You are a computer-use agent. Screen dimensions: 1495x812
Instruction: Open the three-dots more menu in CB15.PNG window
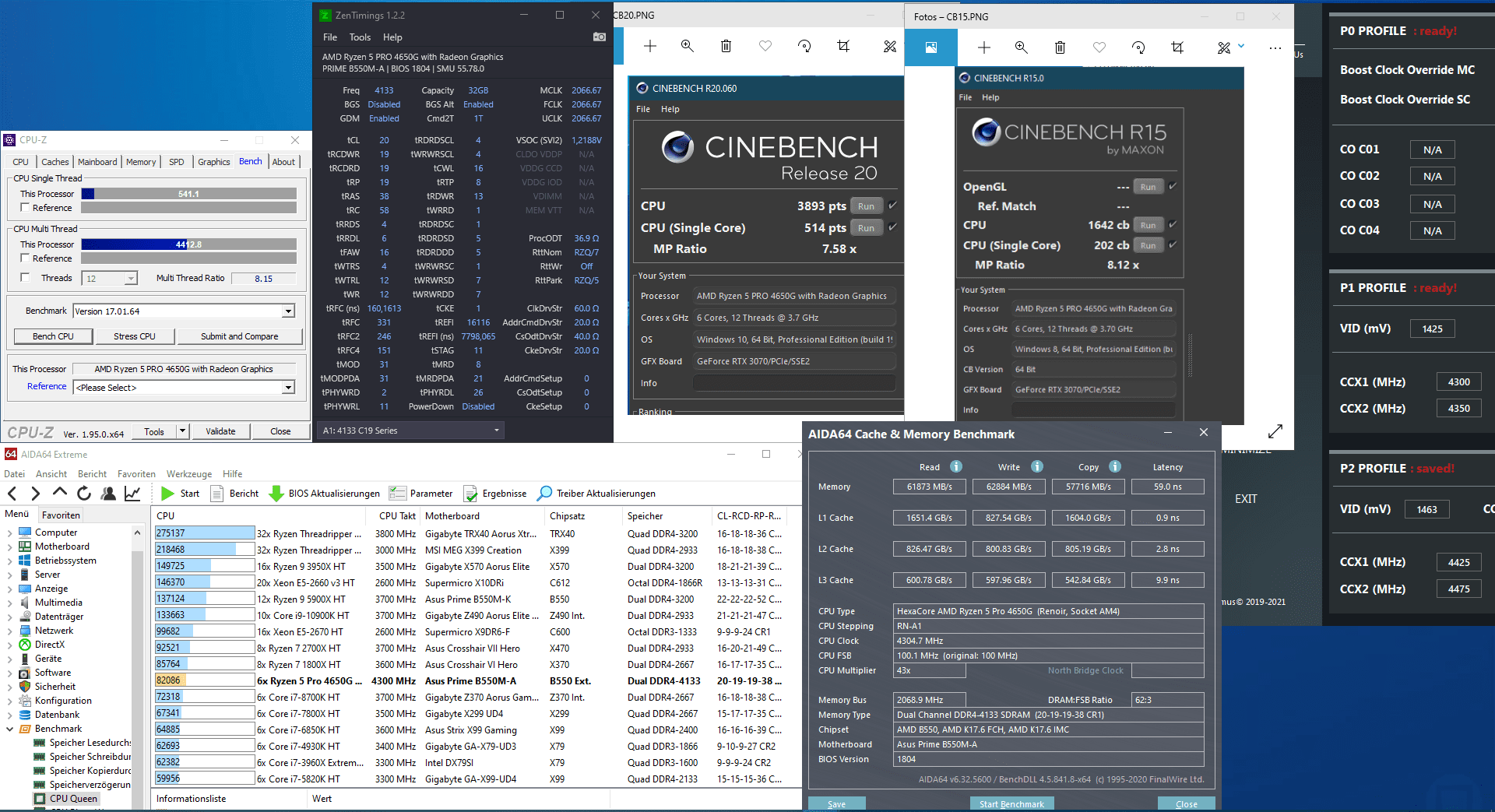tap(1275, 47)
